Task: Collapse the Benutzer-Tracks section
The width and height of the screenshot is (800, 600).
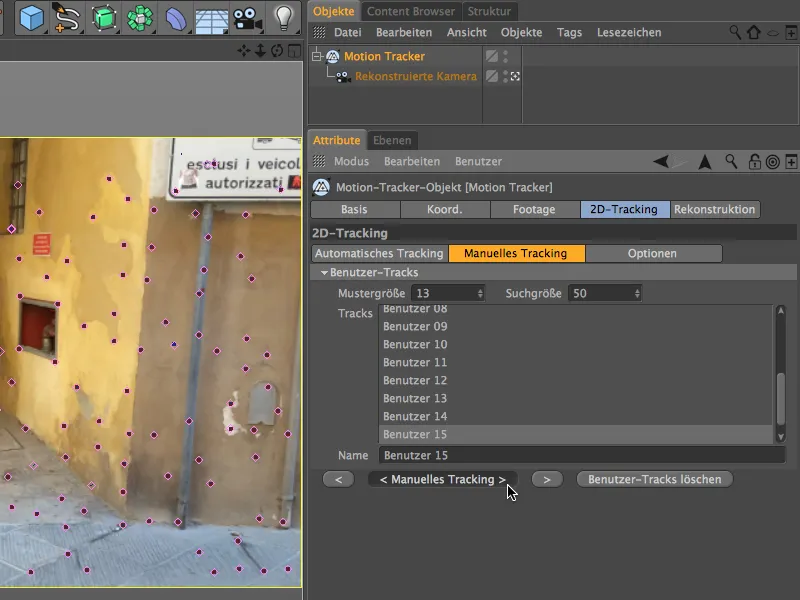Action: click(324, 273)
